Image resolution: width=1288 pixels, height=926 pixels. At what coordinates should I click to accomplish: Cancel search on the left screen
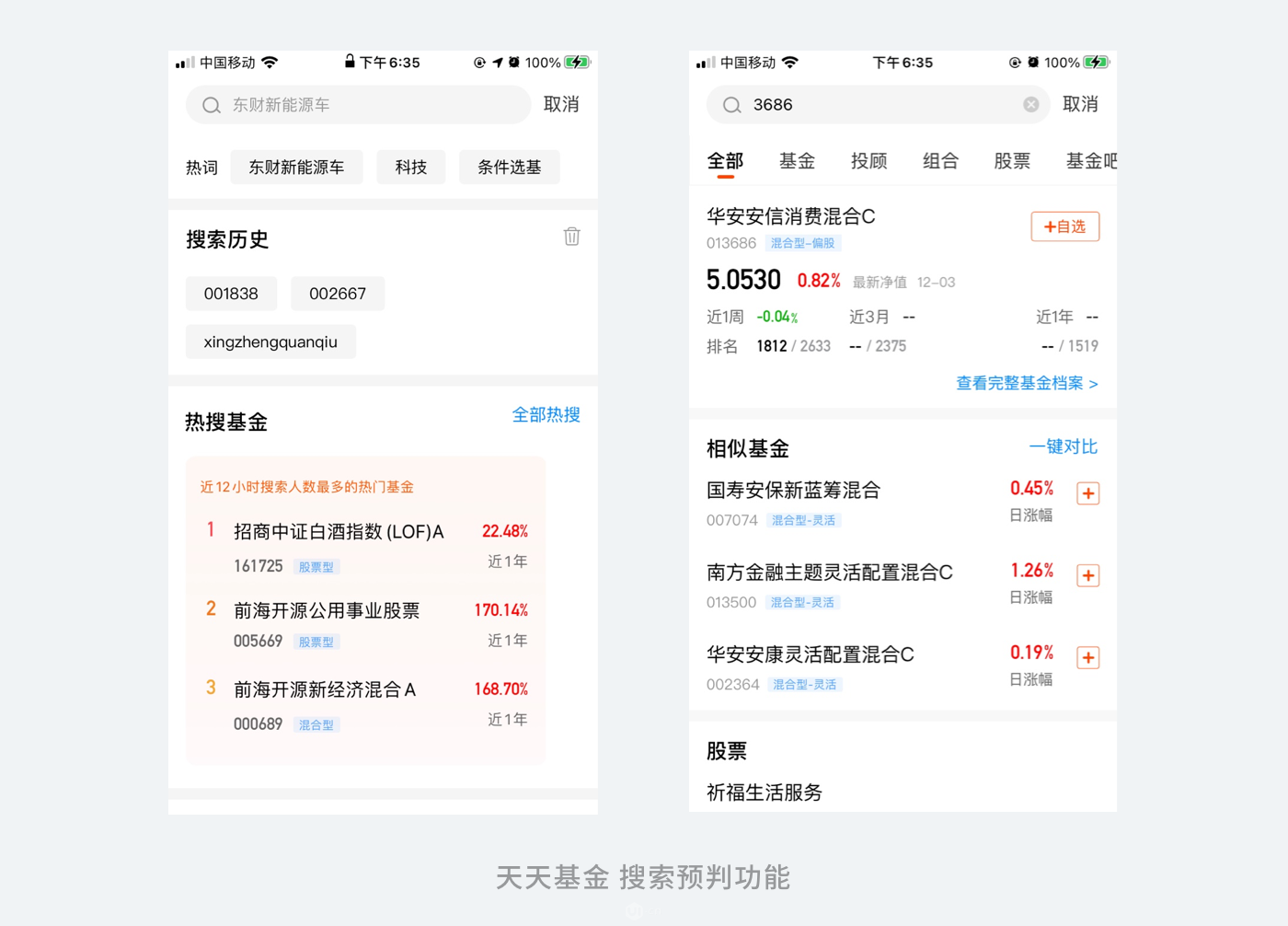tap(561, 104)
